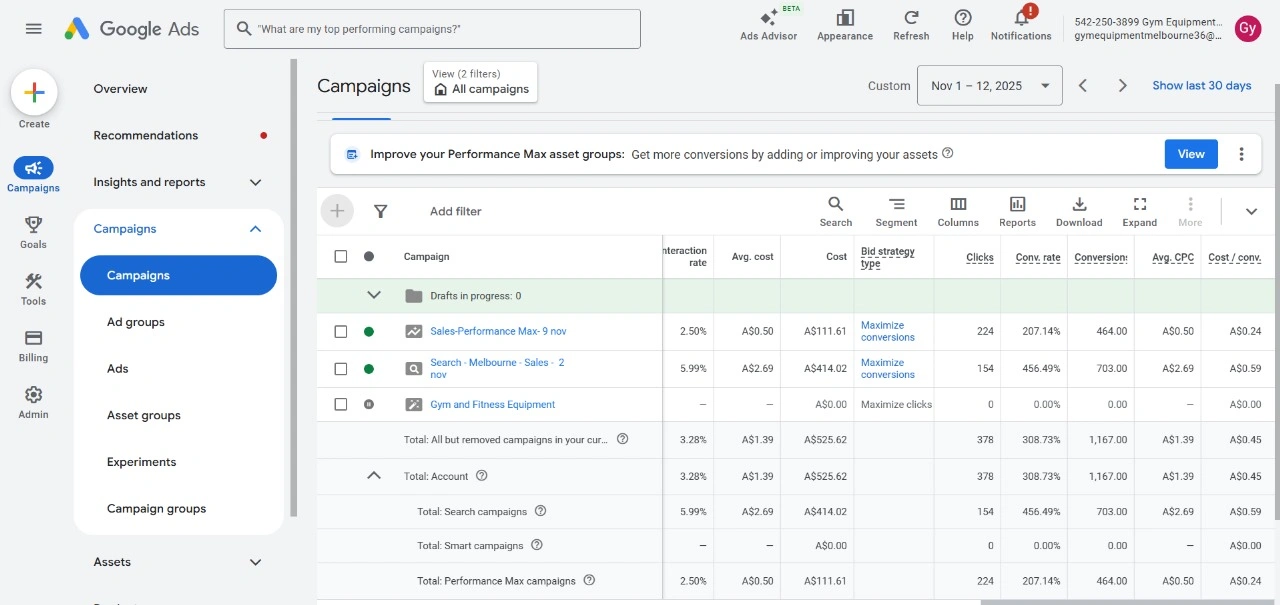The image size is (1280, 605).
Task: Open Tools in the left rail
Action: click(33, 289)
